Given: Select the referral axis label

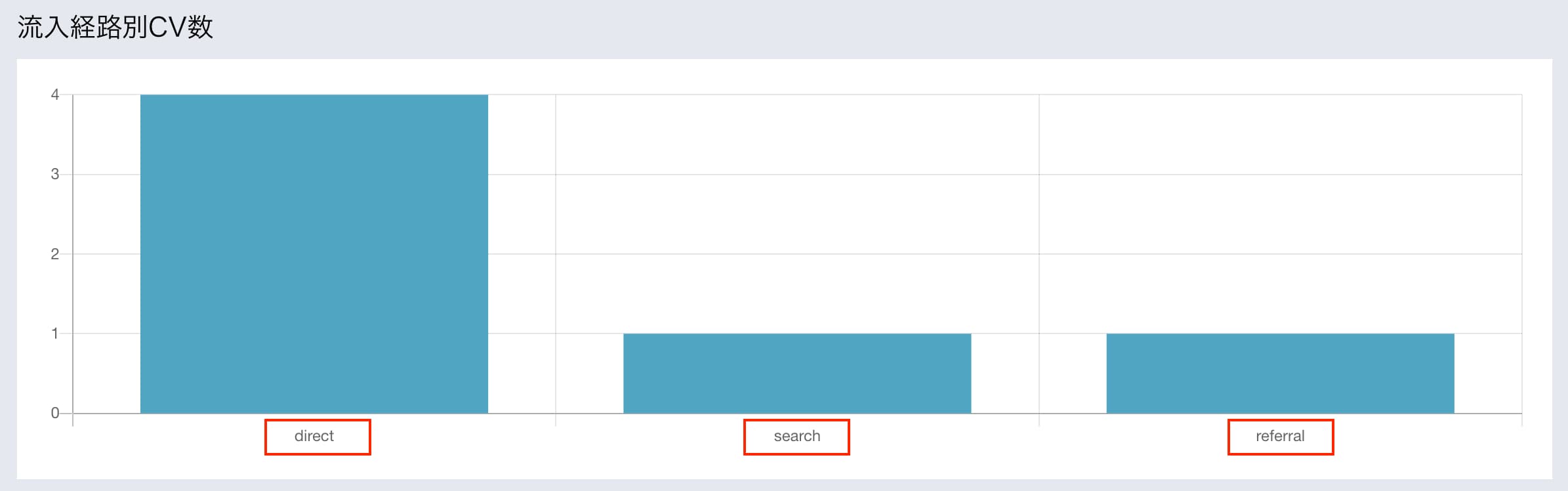Looking at the screenshot, I should (1280, 436).
